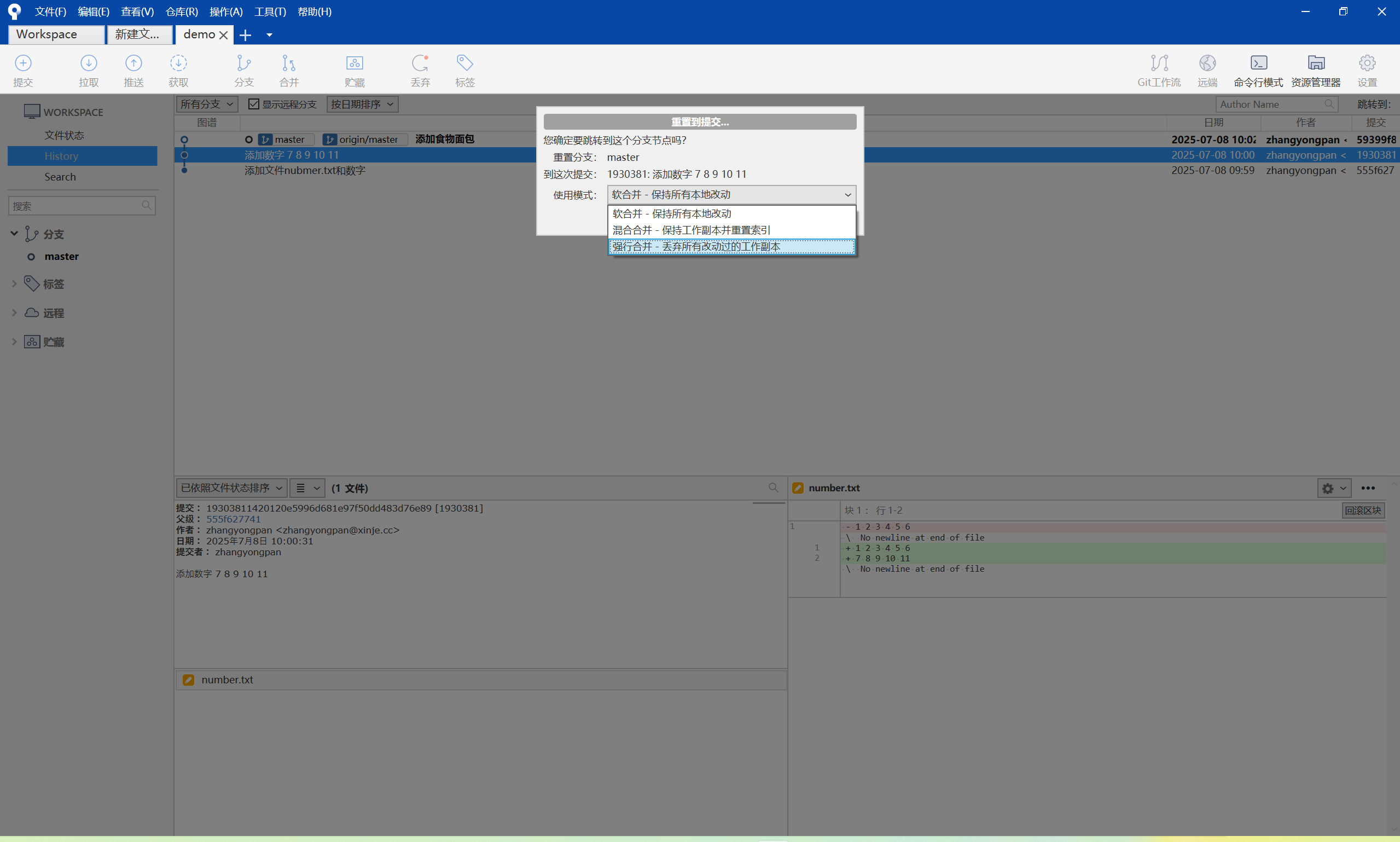The height and width of the screenshot is (842, 1400).
Task: Click the magnifier in the sidebar search box
Action: coord(147,205)
